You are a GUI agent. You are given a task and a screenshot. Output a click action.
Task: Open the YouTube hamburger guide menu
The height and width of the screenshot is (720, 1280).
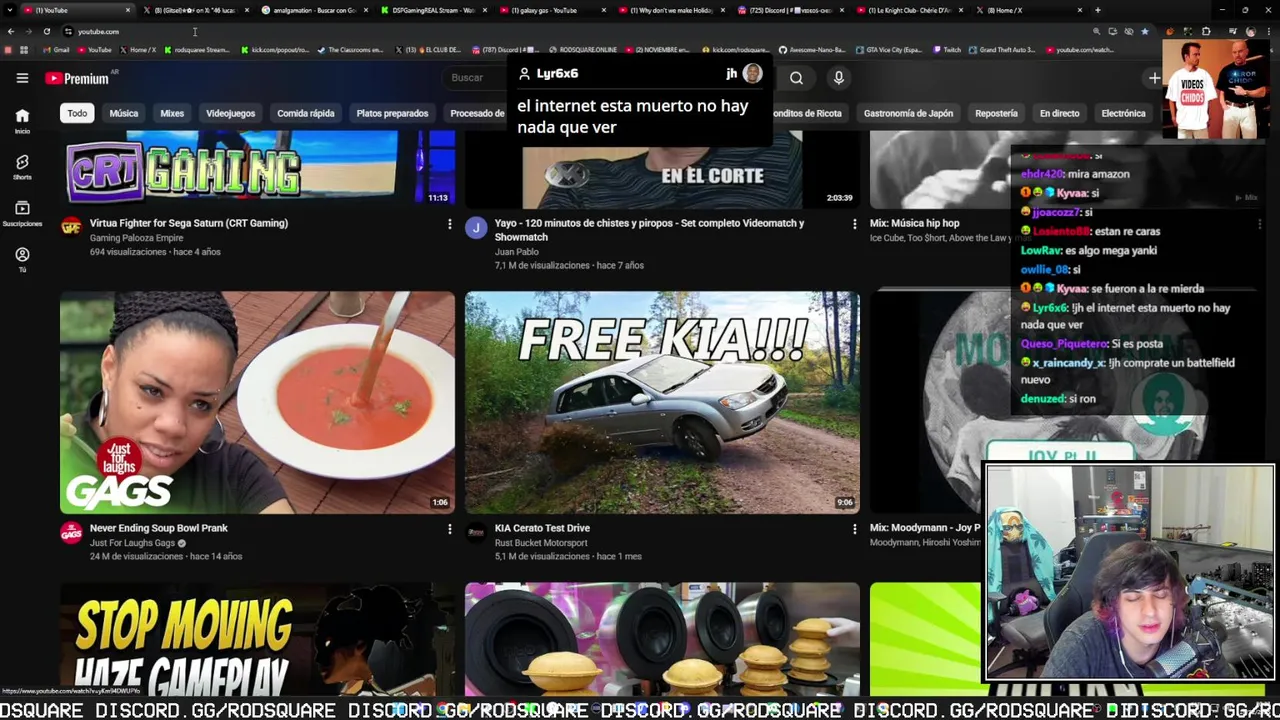pyautogui.click(x=22, y=78)
